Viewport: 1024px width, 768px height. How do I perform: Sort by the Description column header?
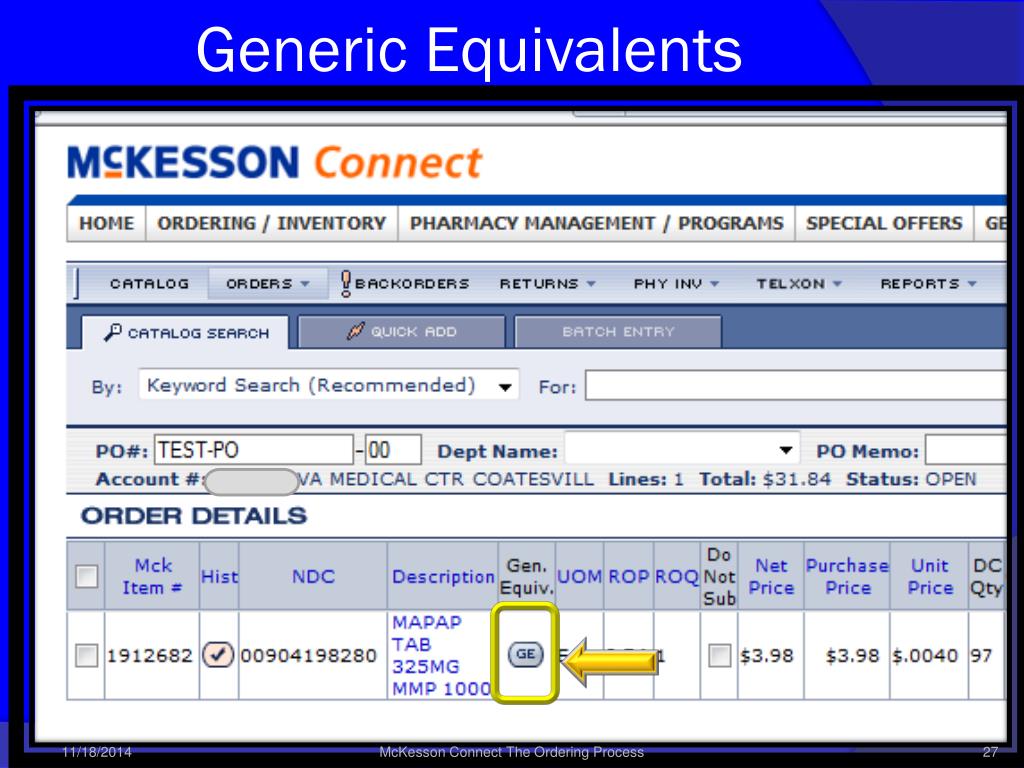click(443, 577)
